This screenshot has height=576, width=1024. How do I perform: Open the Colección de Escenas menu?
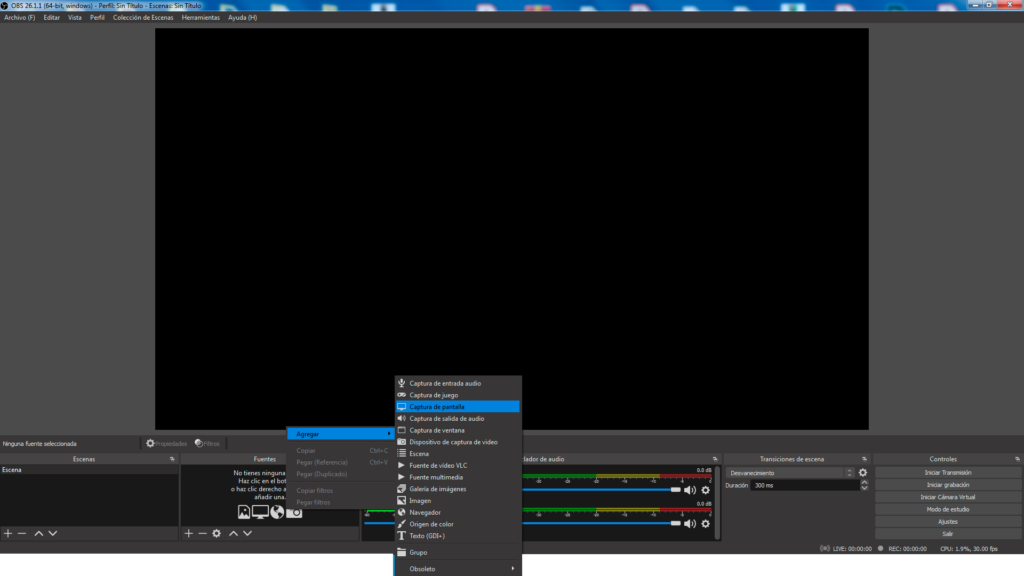tap(143, 18)
